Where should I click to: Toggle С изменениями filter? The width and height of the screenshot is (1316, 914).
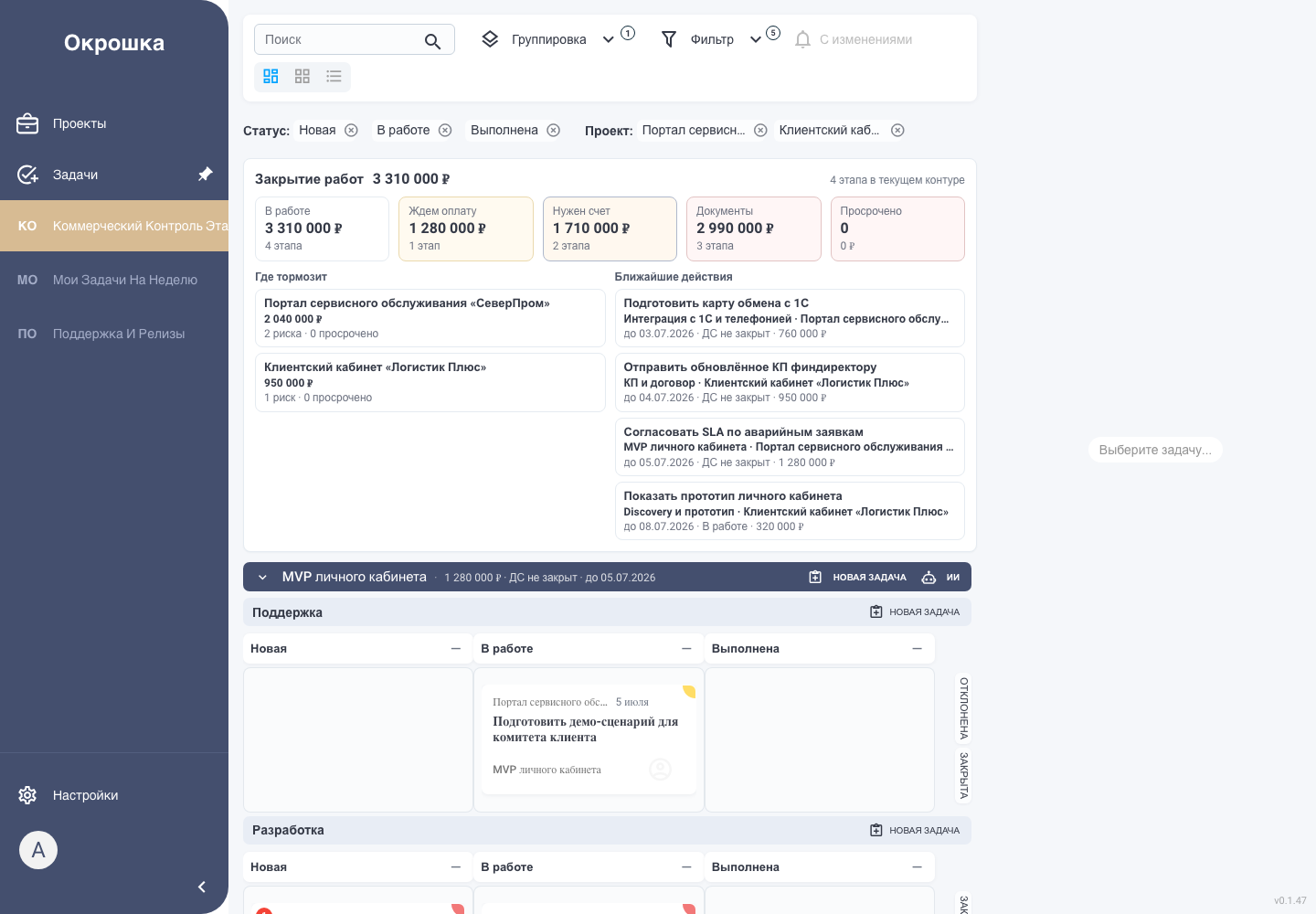pyautogui.click(x=854, y=39)
